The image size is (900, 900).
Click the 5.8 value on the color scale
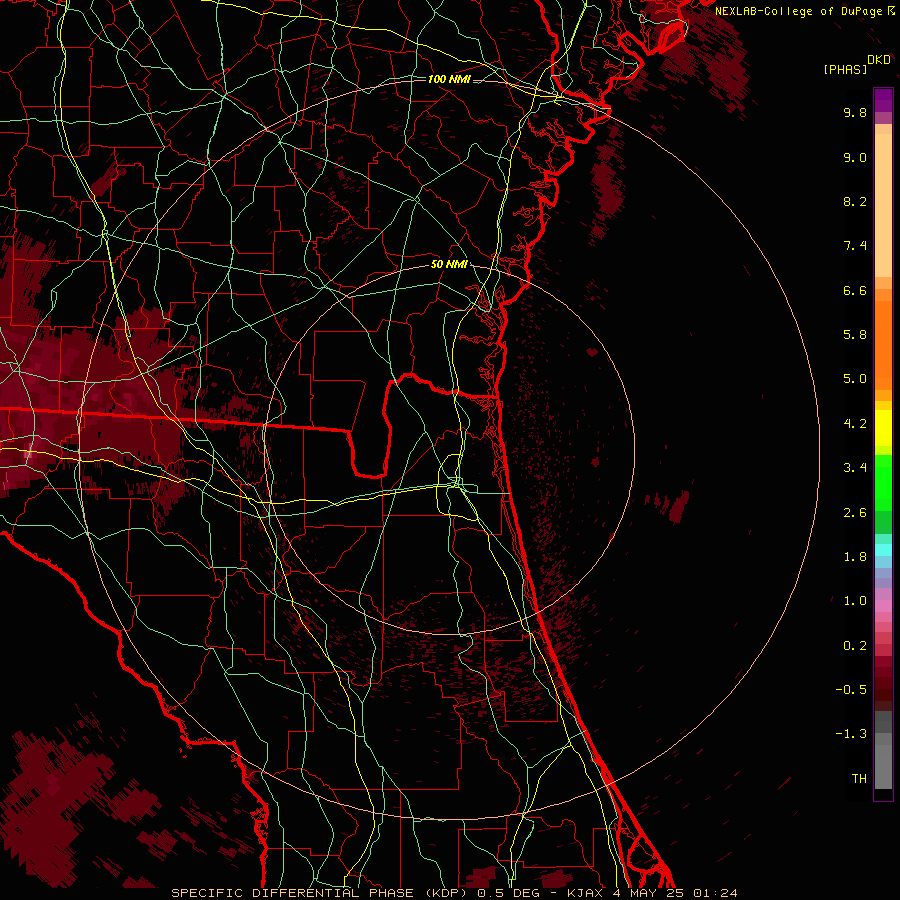point(855,335)
